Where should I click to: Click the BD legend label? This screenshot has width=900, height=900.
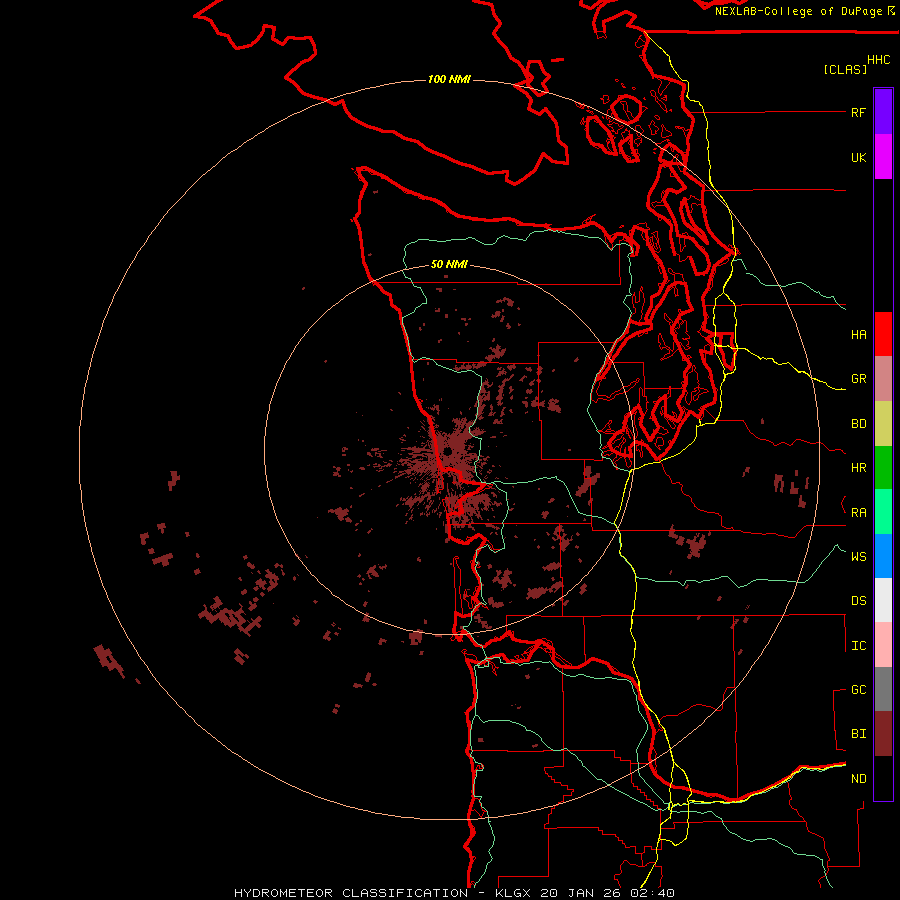(858, 424)
